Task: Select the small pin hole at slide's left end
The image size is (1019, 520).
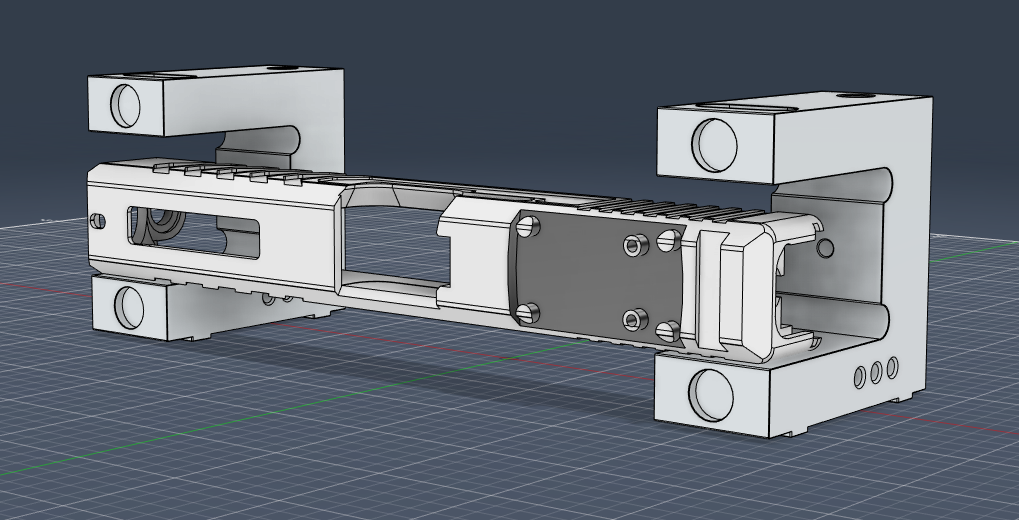Action: (x=97, y=219)
